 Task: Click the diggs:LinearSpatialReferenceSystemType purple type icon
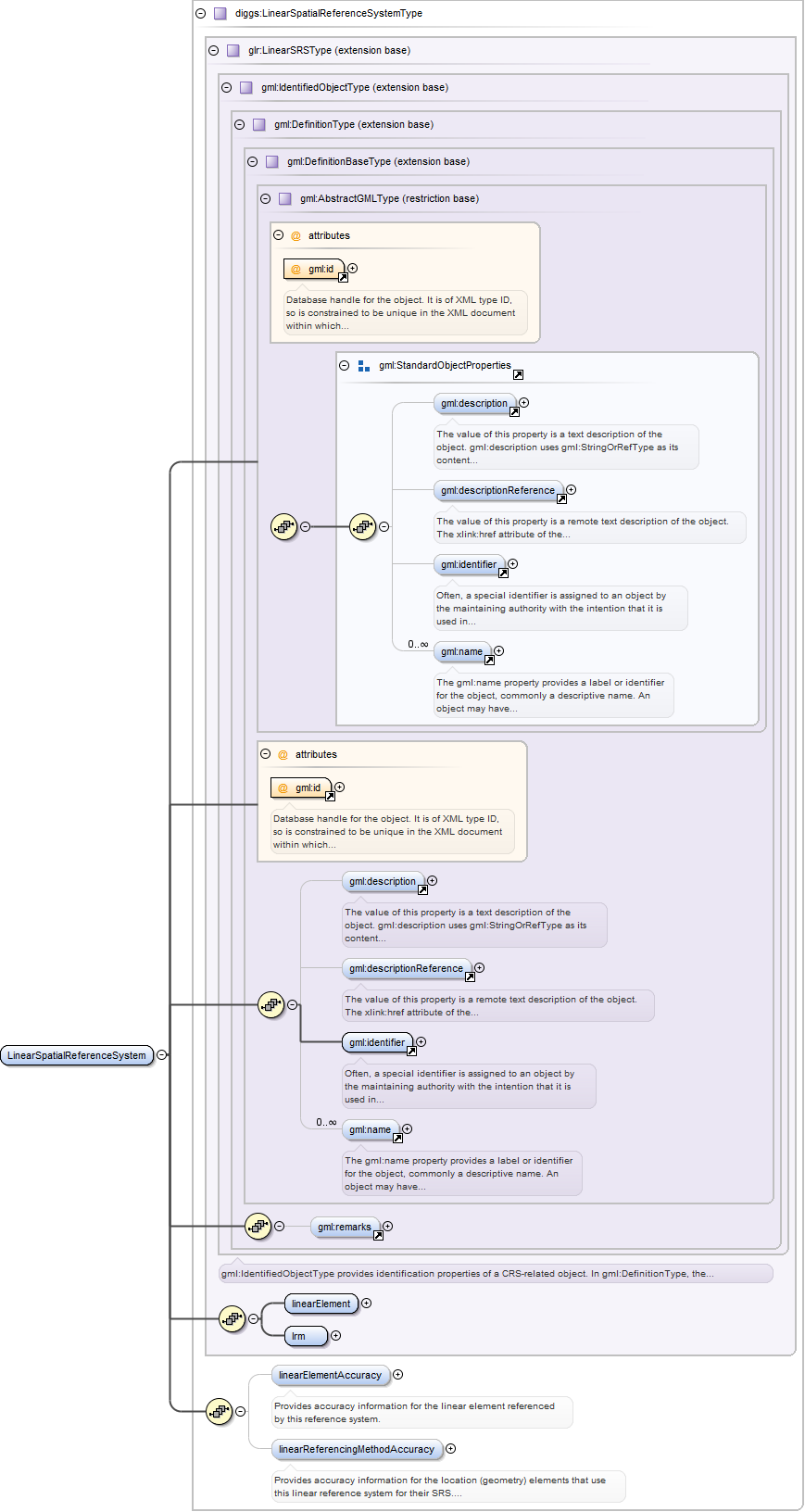(x=220, y=14)
